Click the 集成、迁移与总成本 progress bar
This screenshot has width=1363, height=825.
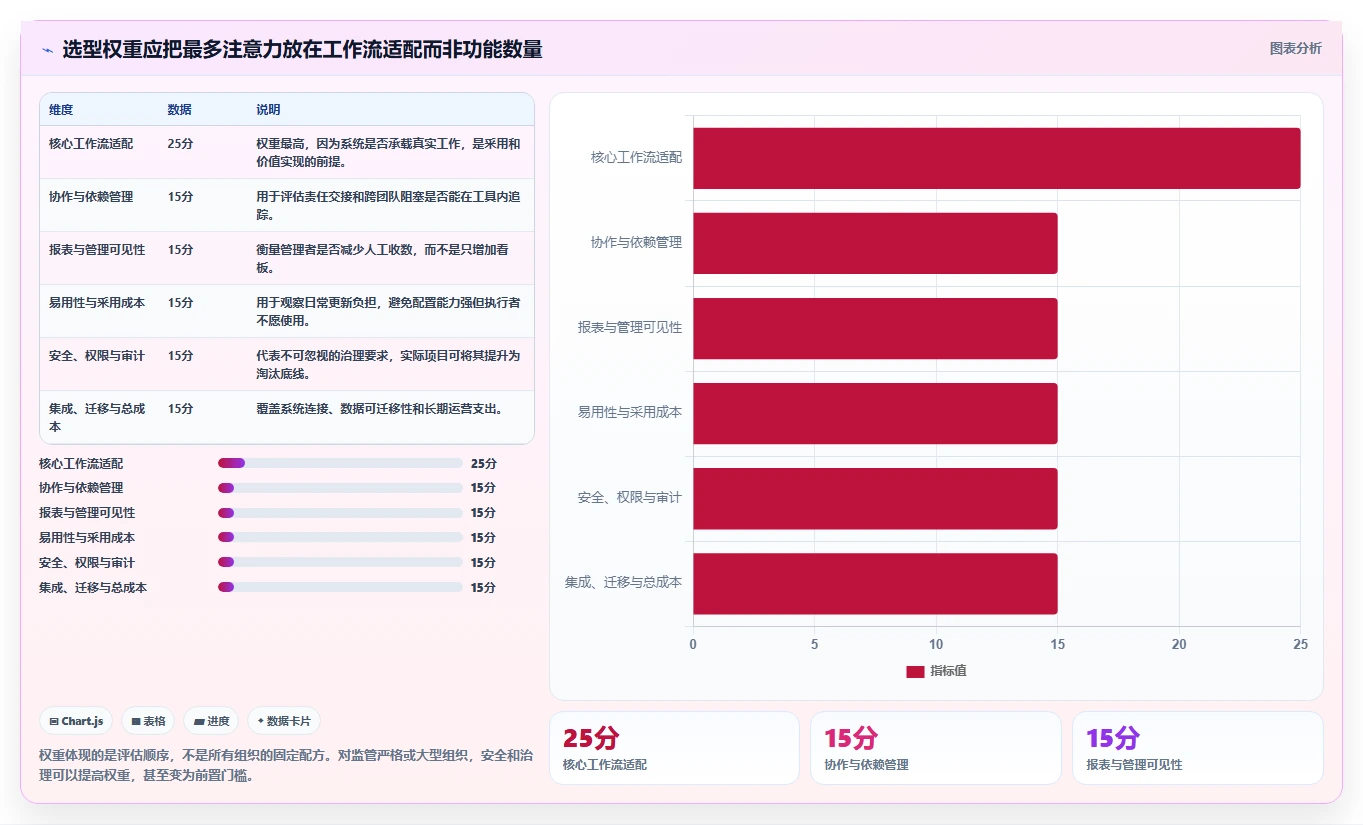pyautogui.click(x=340, y=587)
